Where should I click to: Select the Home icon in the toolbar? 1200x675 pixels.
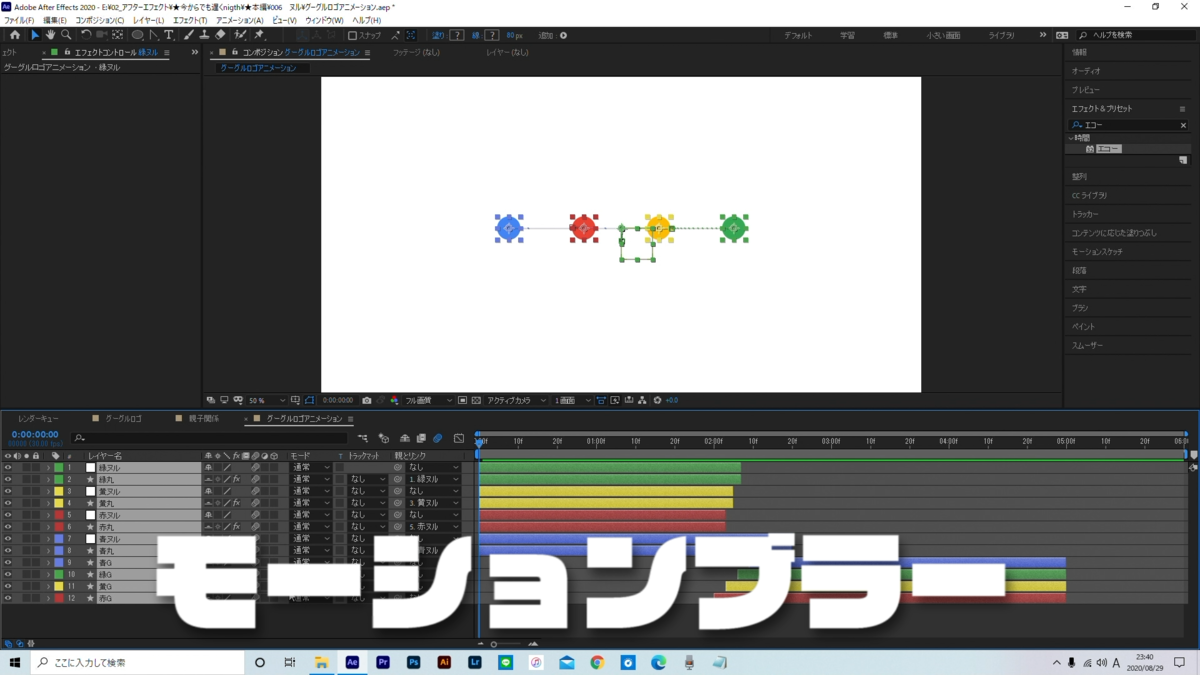click(x=14, y=35)
